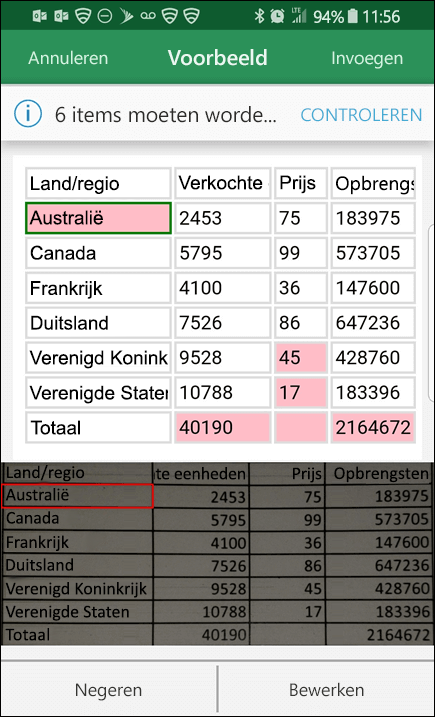Select the flagged 40190 total cell
This screenshot has width=435, height=717.
click(x=223, y=428)
